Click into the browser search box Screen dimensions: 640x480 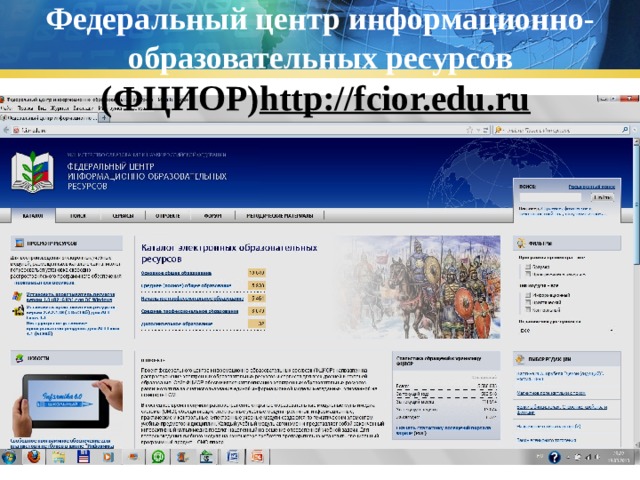click(x=561, y=130)
